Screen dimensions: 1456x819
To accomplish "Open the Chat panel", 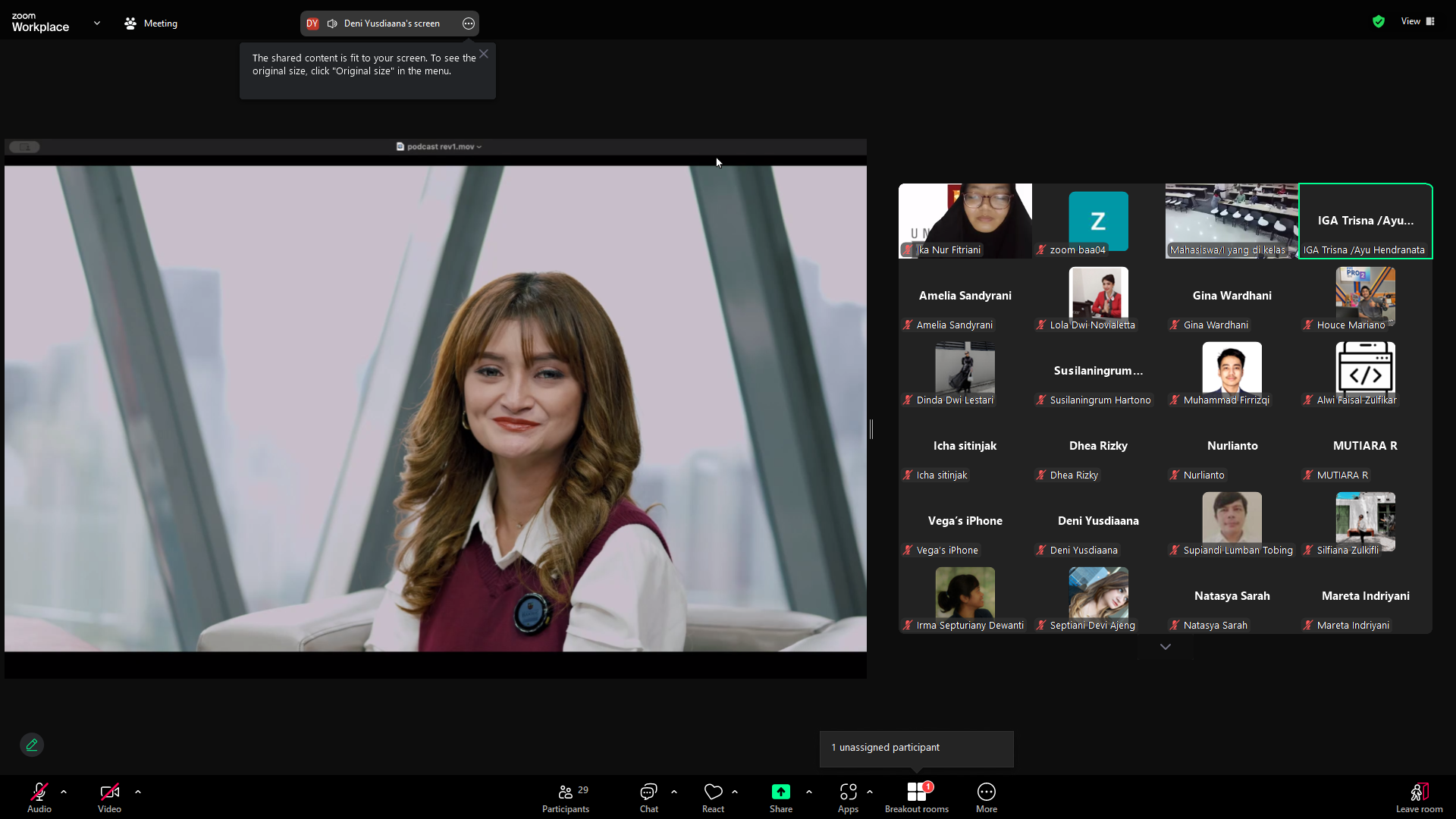I will coord(649,797).
